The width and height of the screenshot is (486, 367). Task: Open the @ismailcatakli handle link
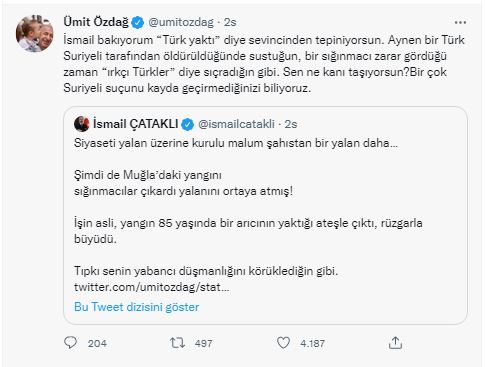236,124
